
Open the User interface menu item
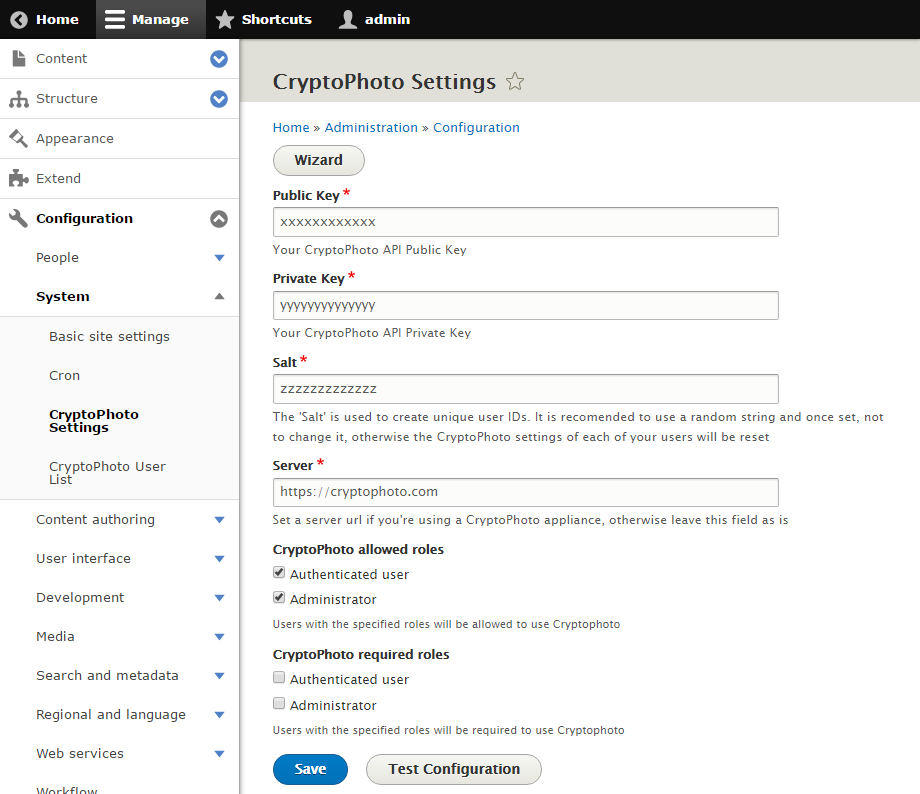point(83,559)
